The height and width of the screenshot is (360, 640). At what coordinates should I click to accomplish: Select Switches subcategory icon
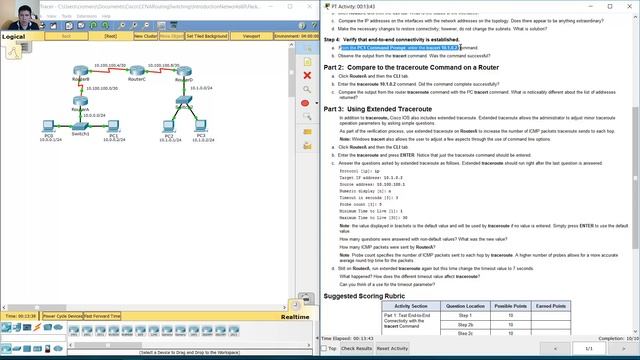[x=17, y=348]
